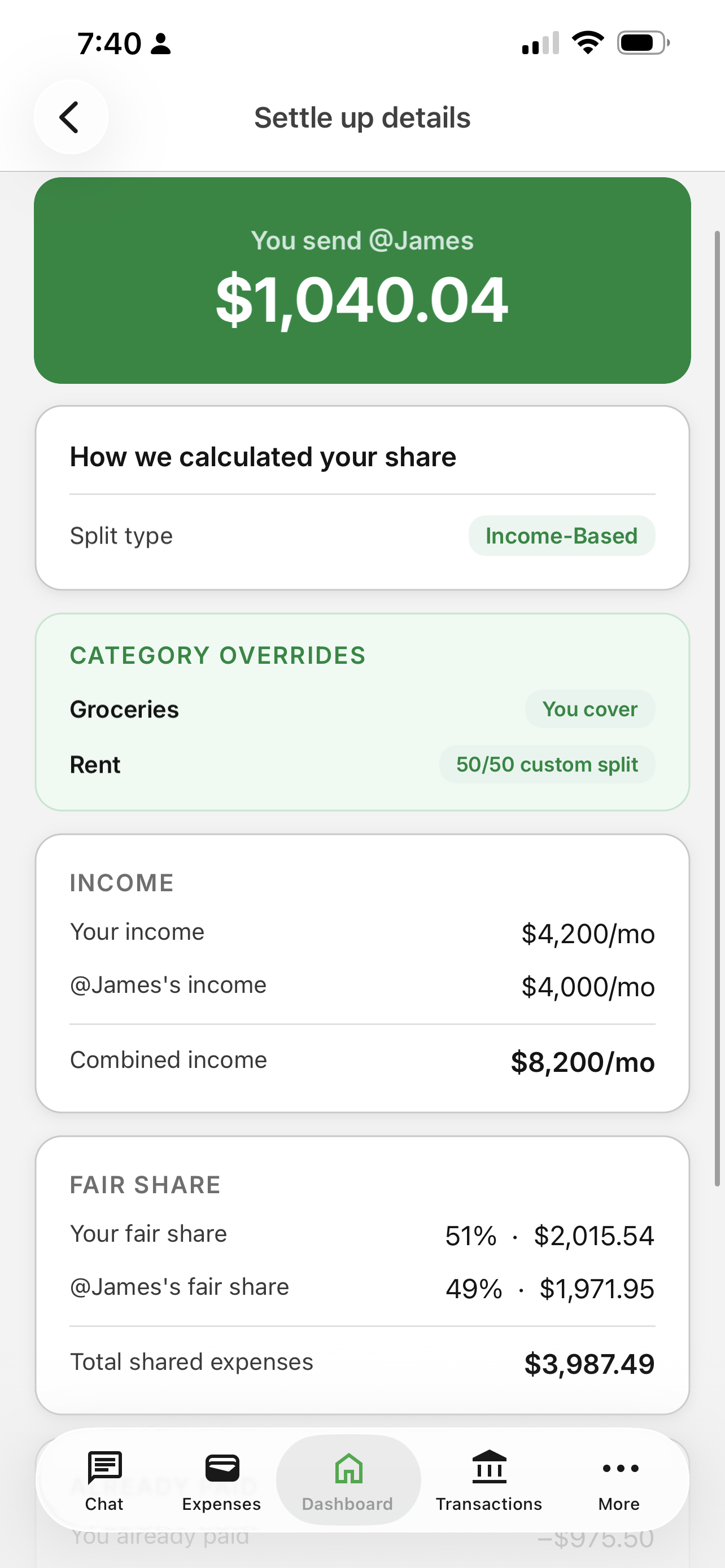
Task: Tap the Dashboard home icon
Action: pos(348,1468)
